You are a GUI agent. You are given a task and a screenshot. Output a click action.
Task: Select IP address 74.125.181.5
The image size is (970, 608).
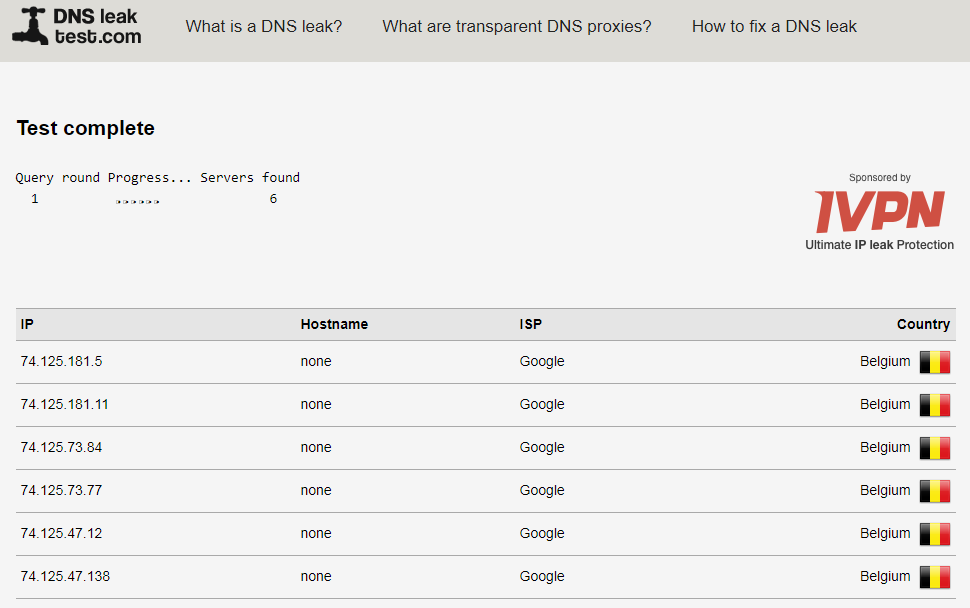click(61, 362)
